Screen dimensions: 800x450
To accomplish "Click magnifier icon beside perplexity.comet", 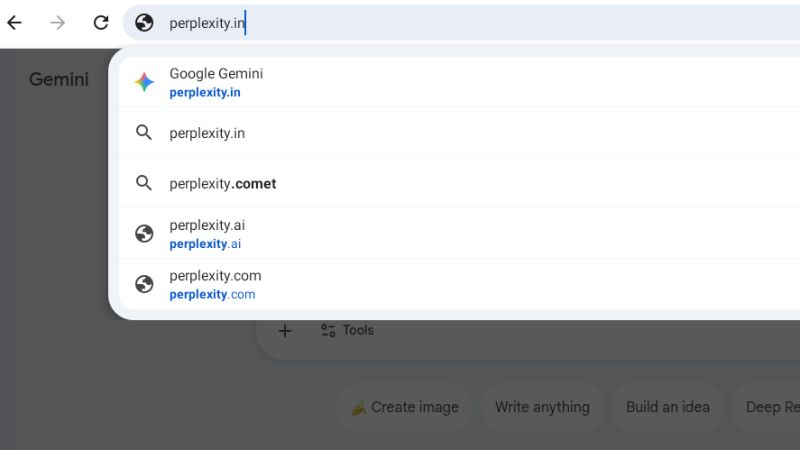I will (x=144, y=183).
